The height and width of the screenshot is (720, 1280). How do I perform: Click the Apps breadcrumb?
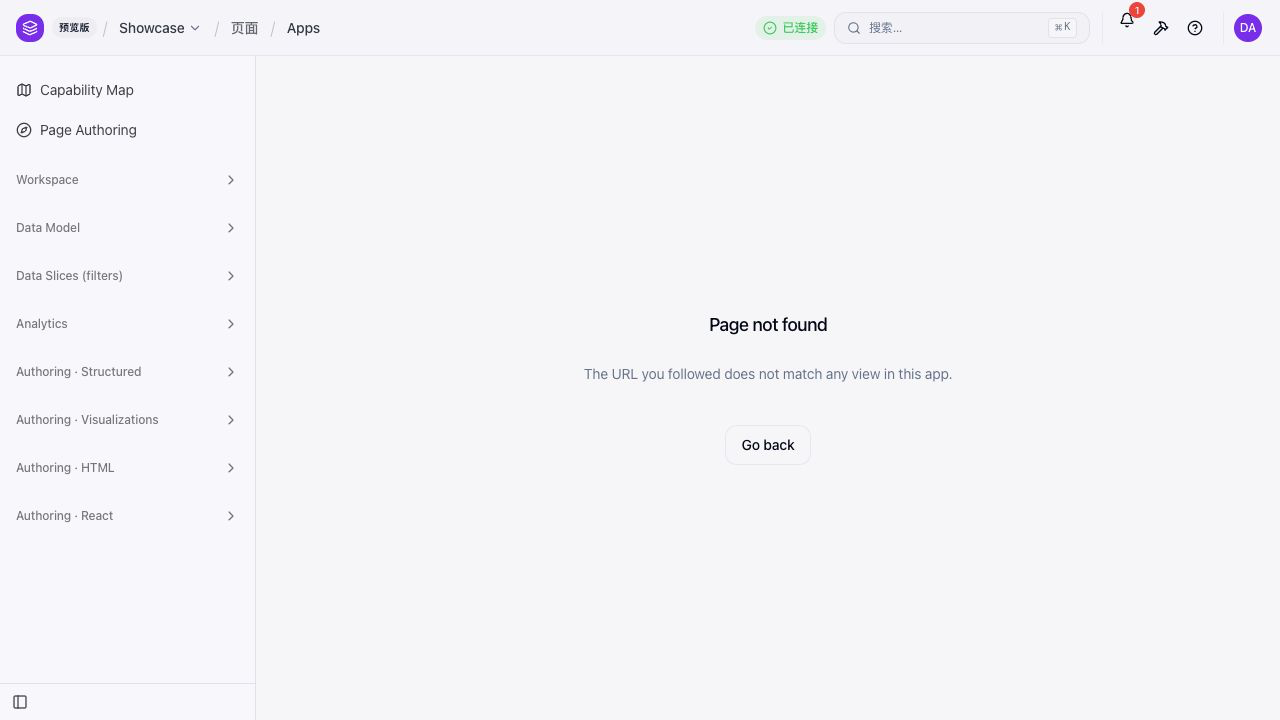[x=303, y=28]
